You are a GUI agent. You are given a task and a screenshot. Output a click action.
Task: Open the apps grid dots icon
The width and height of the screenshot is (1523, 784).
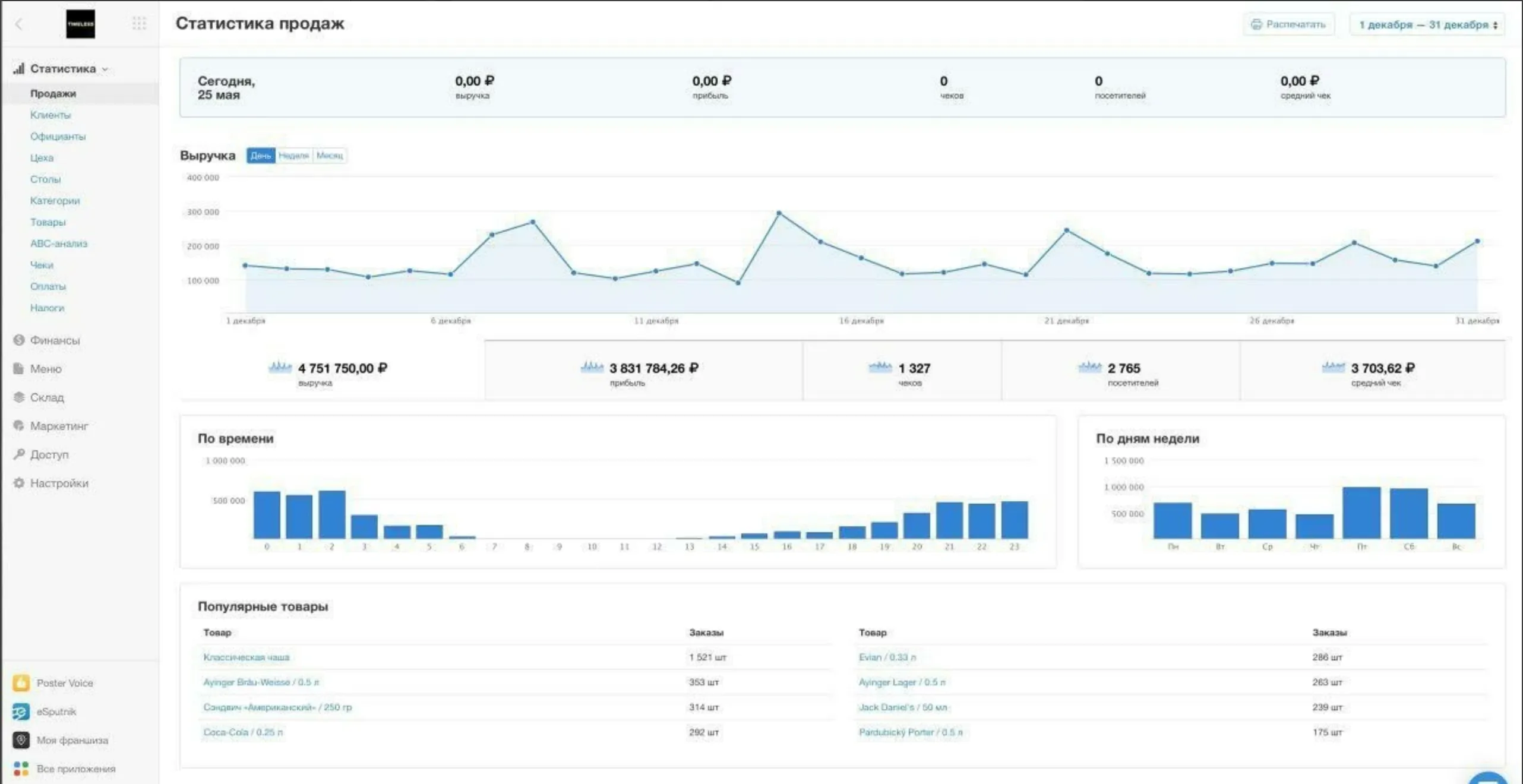(x=139, y=23)
